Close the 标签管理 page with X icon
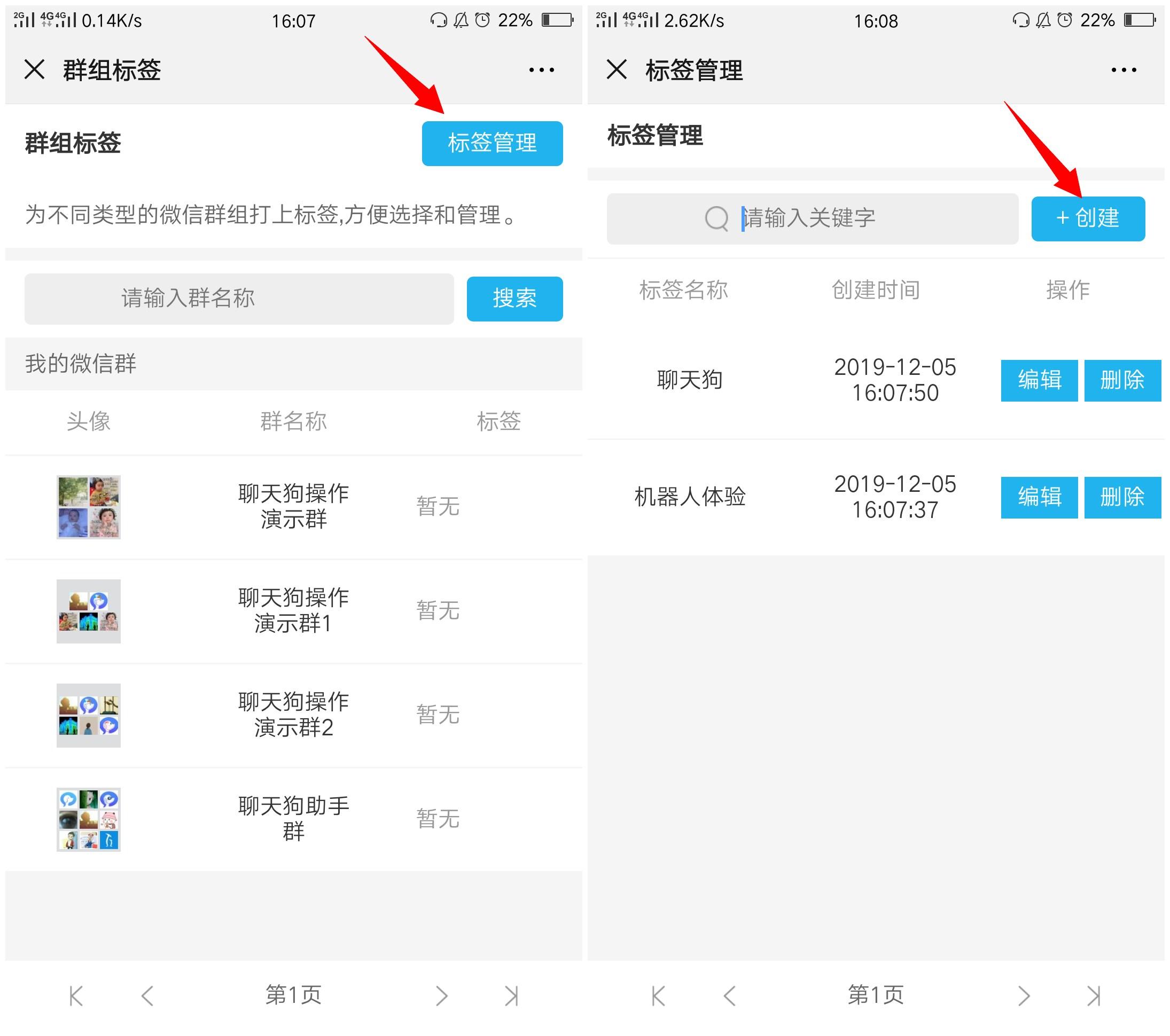The image size is (1170, 1036). point(617,70)
